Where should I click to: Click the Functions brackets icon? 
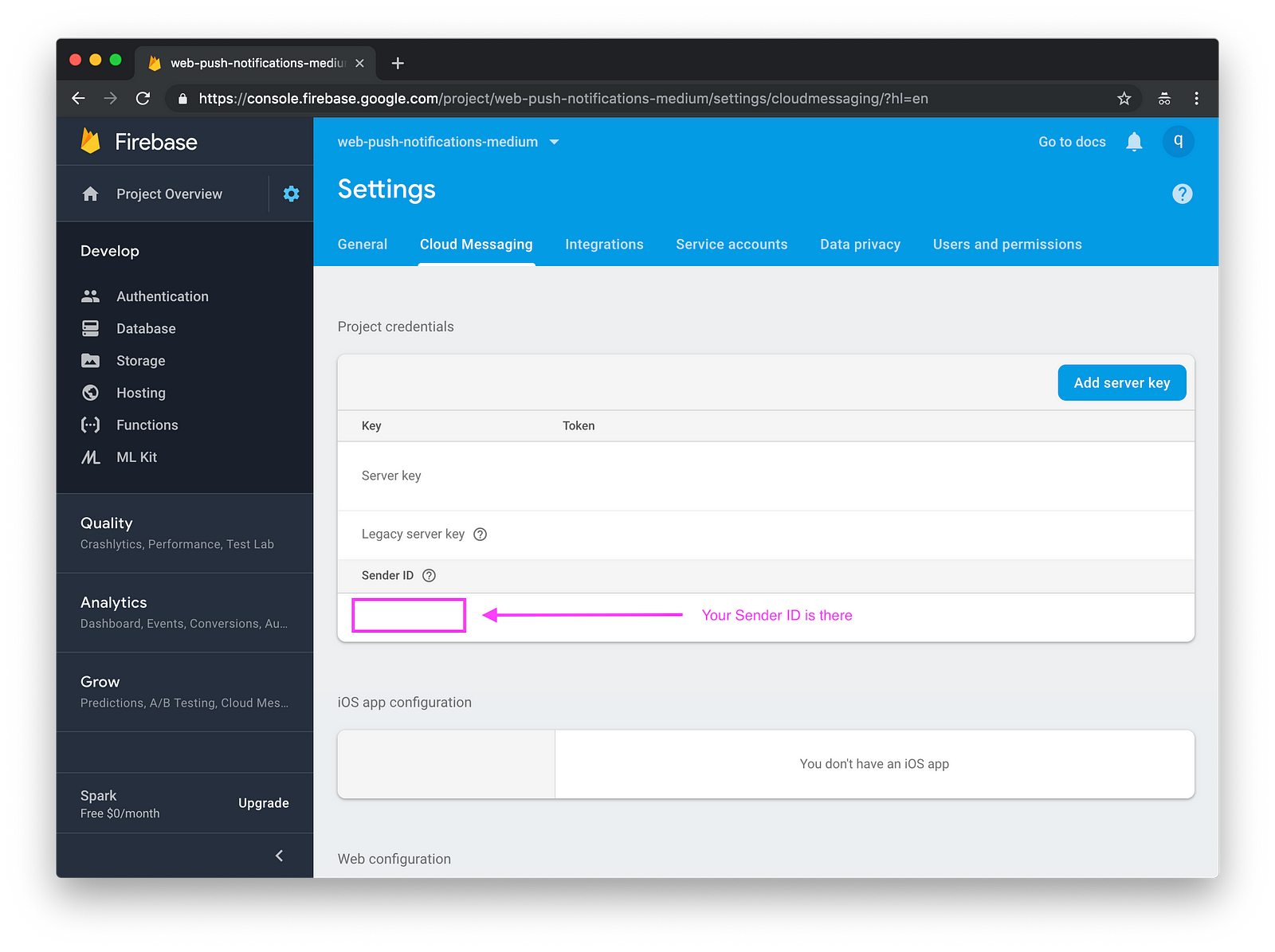(91, 425)
